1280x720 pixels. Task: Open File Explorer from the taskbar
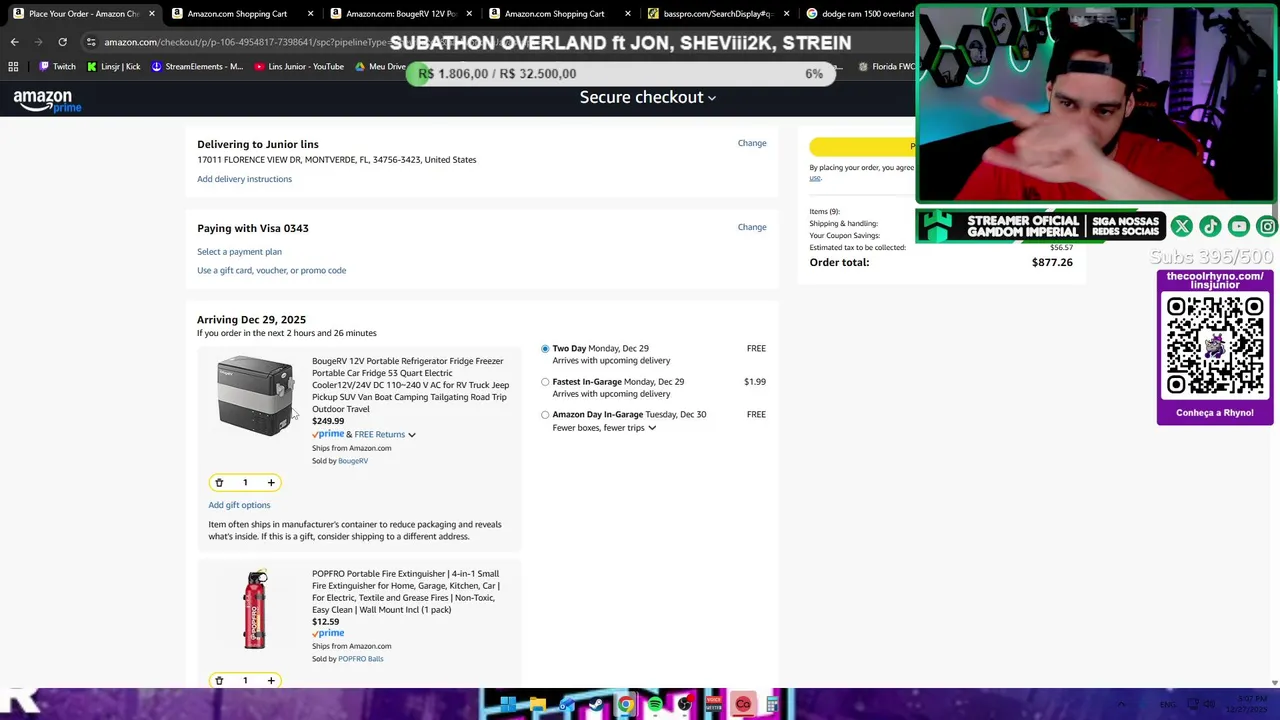[x=538, y=705]
